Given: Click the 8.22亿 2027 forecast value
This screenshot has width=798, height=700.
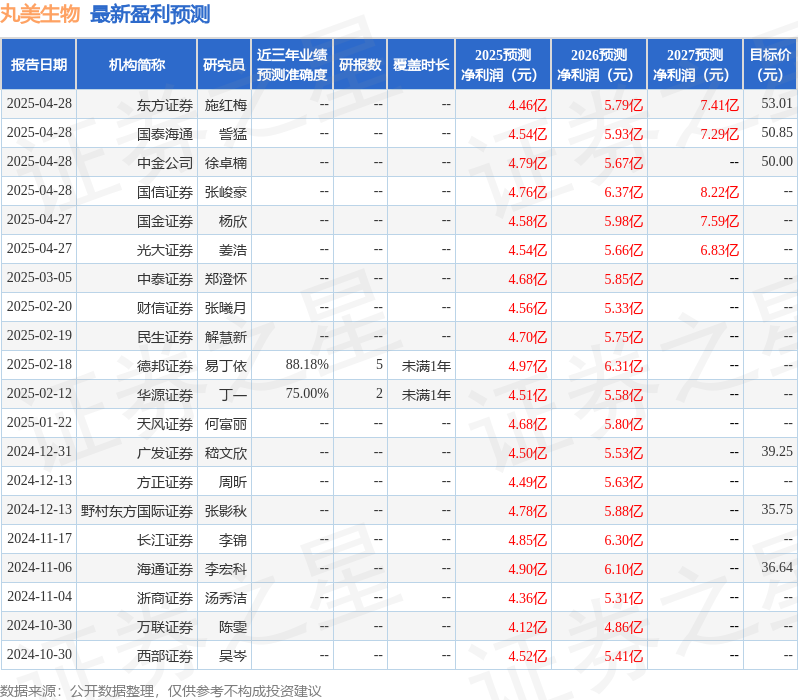Looking at the screenshot, I should (x=719, y=192).
